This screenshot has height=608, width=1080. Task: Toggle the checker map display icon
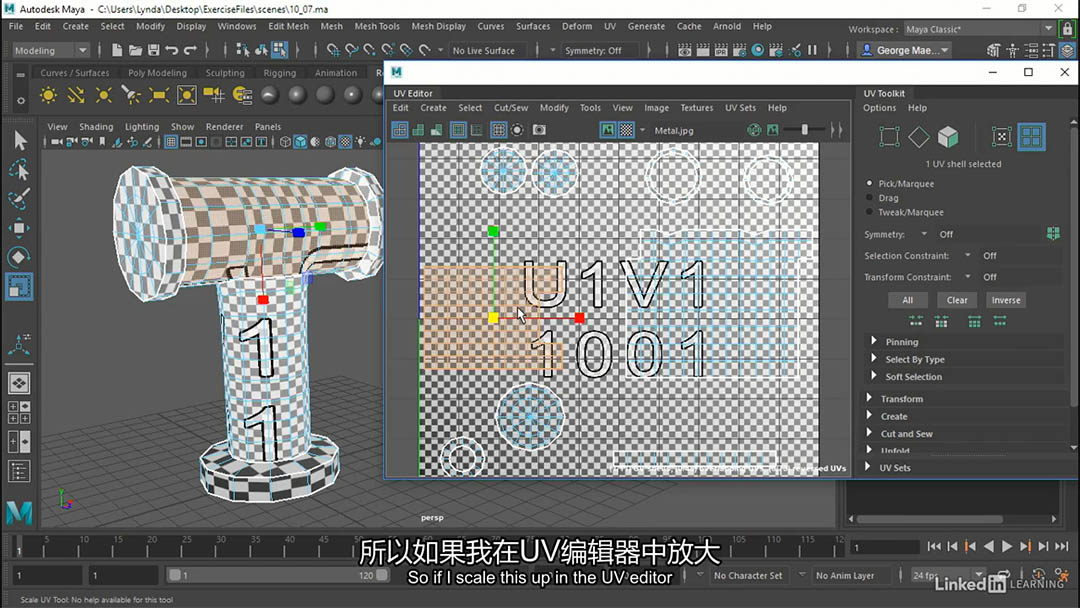tap(626, 130)
